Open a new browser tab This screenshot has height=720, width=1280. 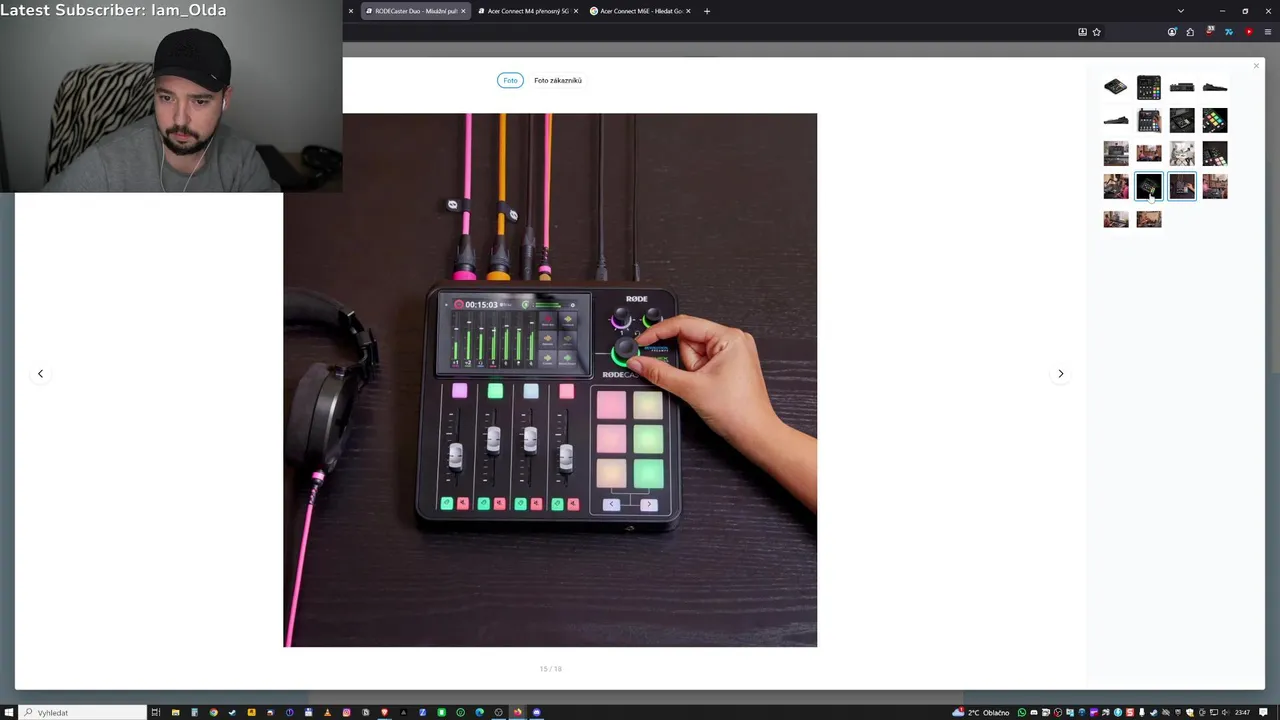tap(707, 11)
